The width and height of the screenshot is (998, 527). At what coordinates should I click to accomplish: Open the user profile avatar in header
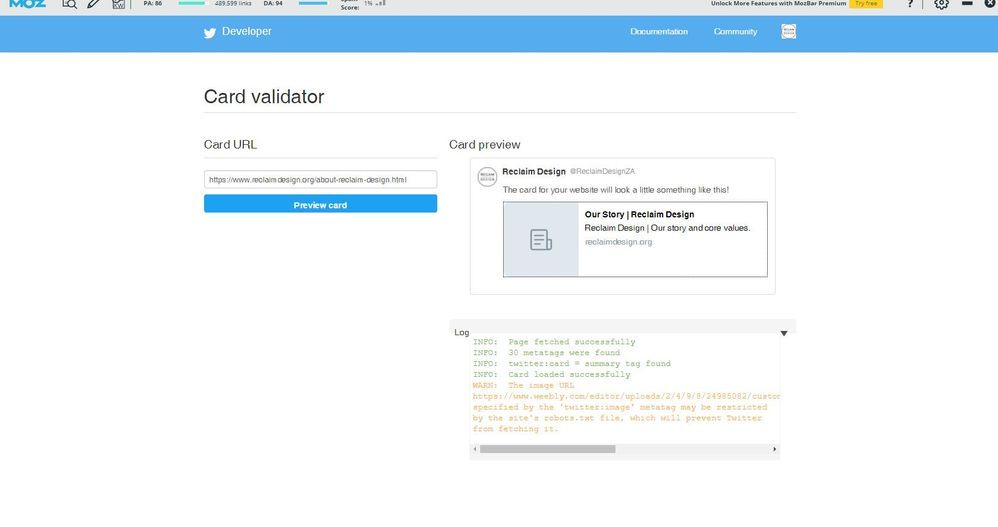pyautogui.click(x=789, y=32)
